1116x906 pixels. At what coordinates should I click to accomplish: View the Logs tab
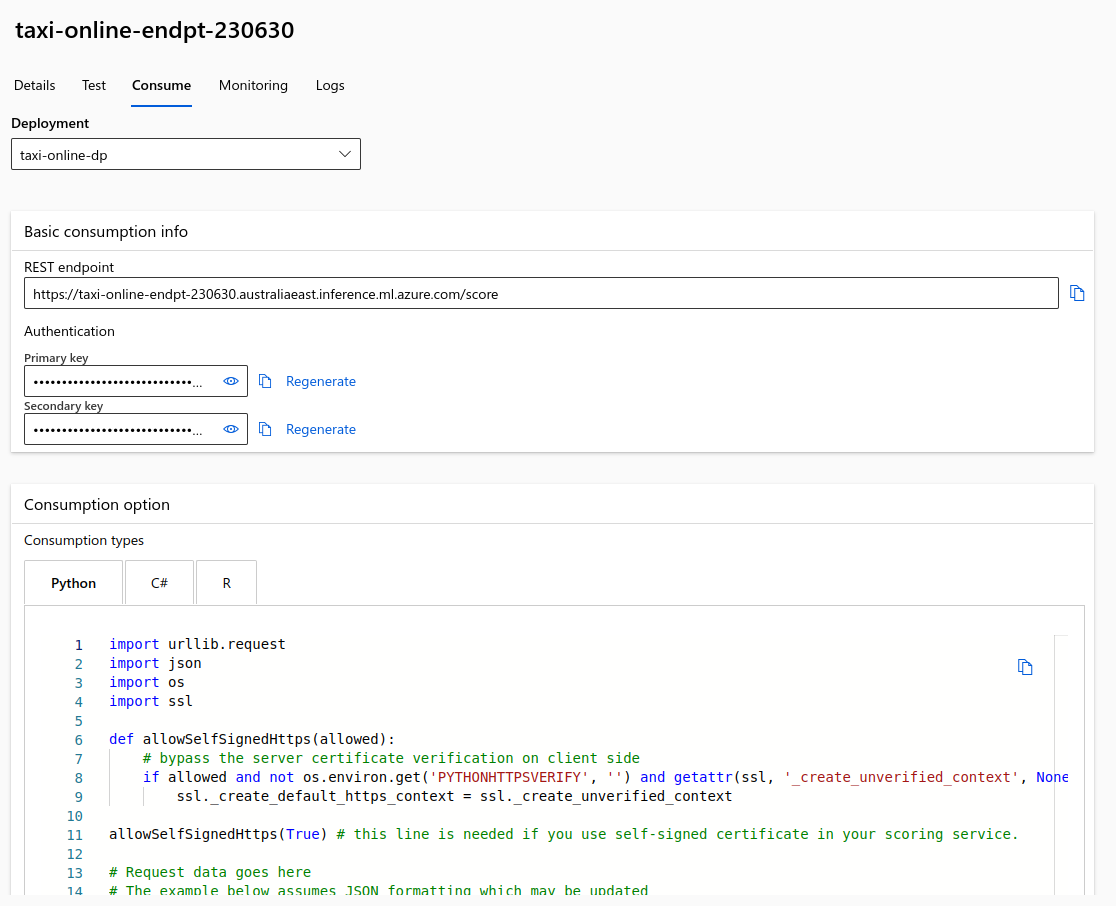click(x=330, y=85)
